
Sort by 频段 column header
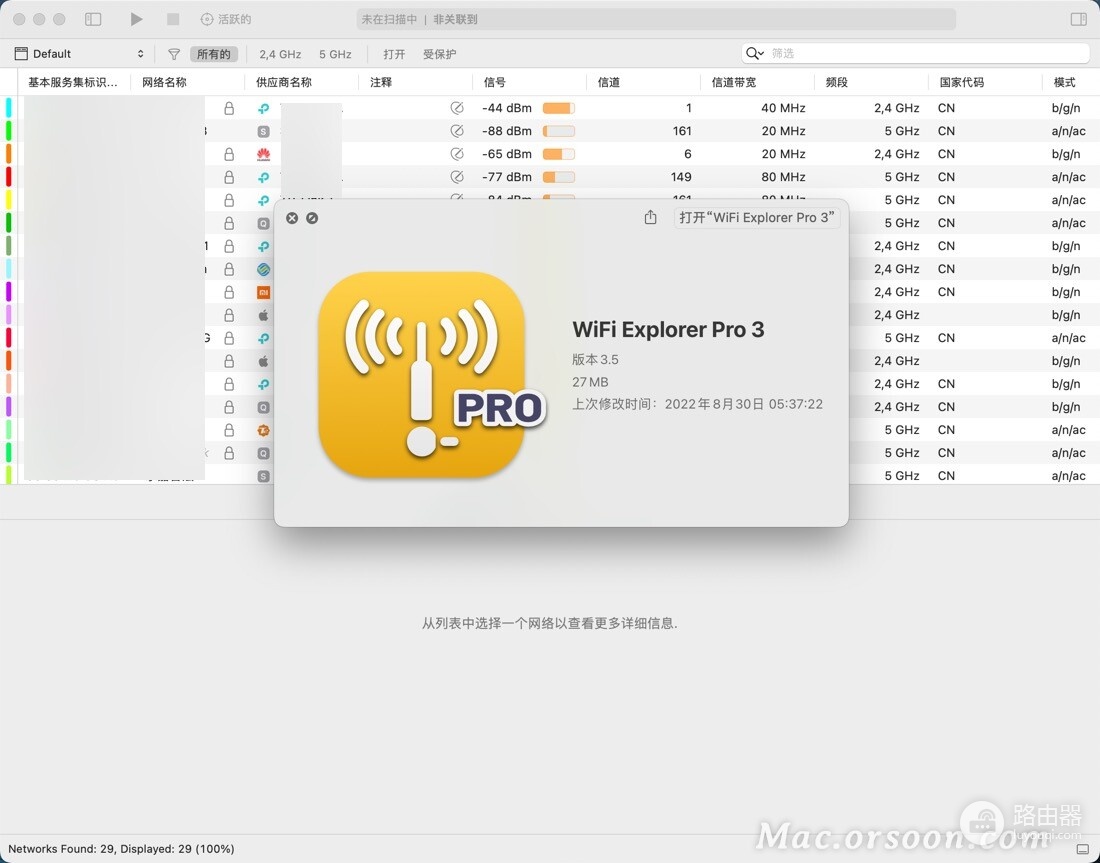(x=837, y=82)
